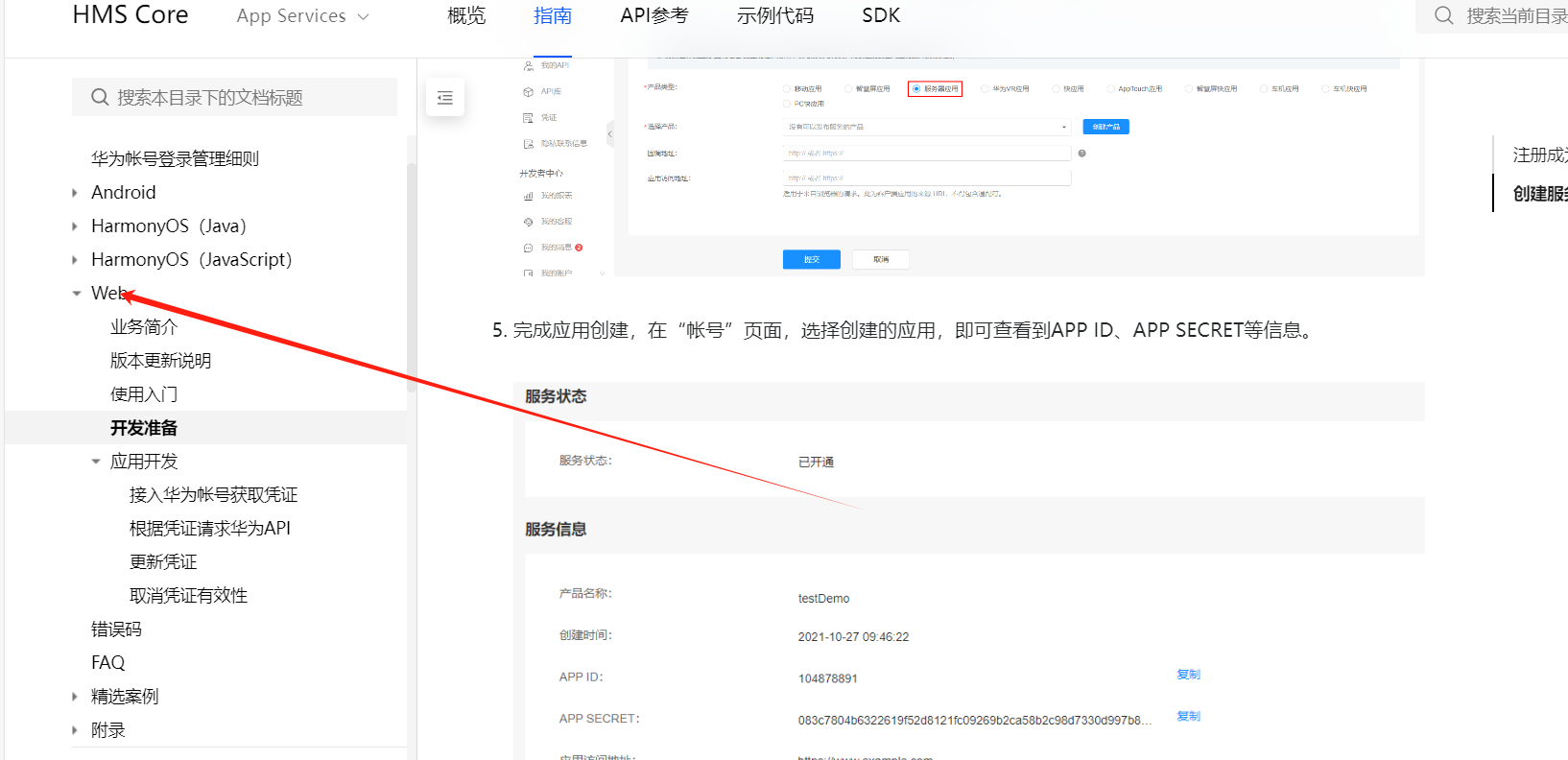Click the magnifier icon in sidebar document search

(100, 97)
